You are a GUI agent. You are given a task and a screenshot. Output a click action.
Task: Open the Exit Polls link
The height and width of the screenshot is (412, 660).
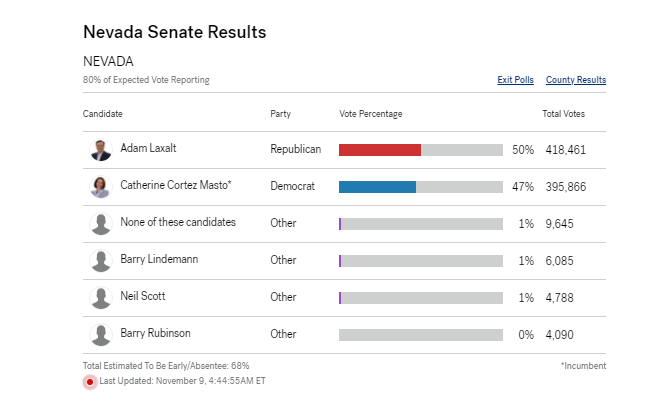coord(515,80)
